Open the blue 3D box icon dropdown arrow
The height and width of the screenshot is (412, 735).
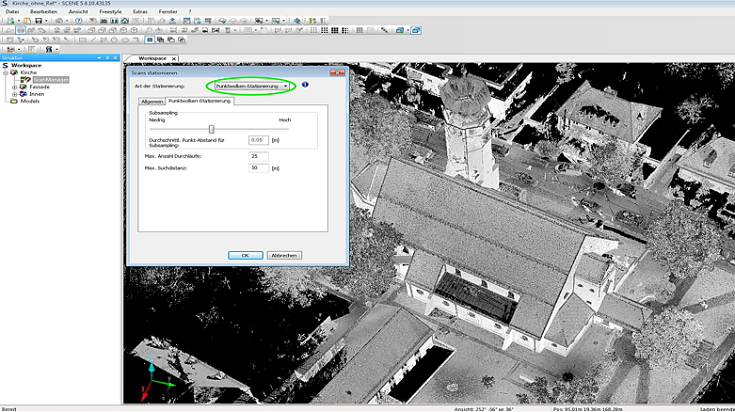pyautogui.click(x=408, y=30)
